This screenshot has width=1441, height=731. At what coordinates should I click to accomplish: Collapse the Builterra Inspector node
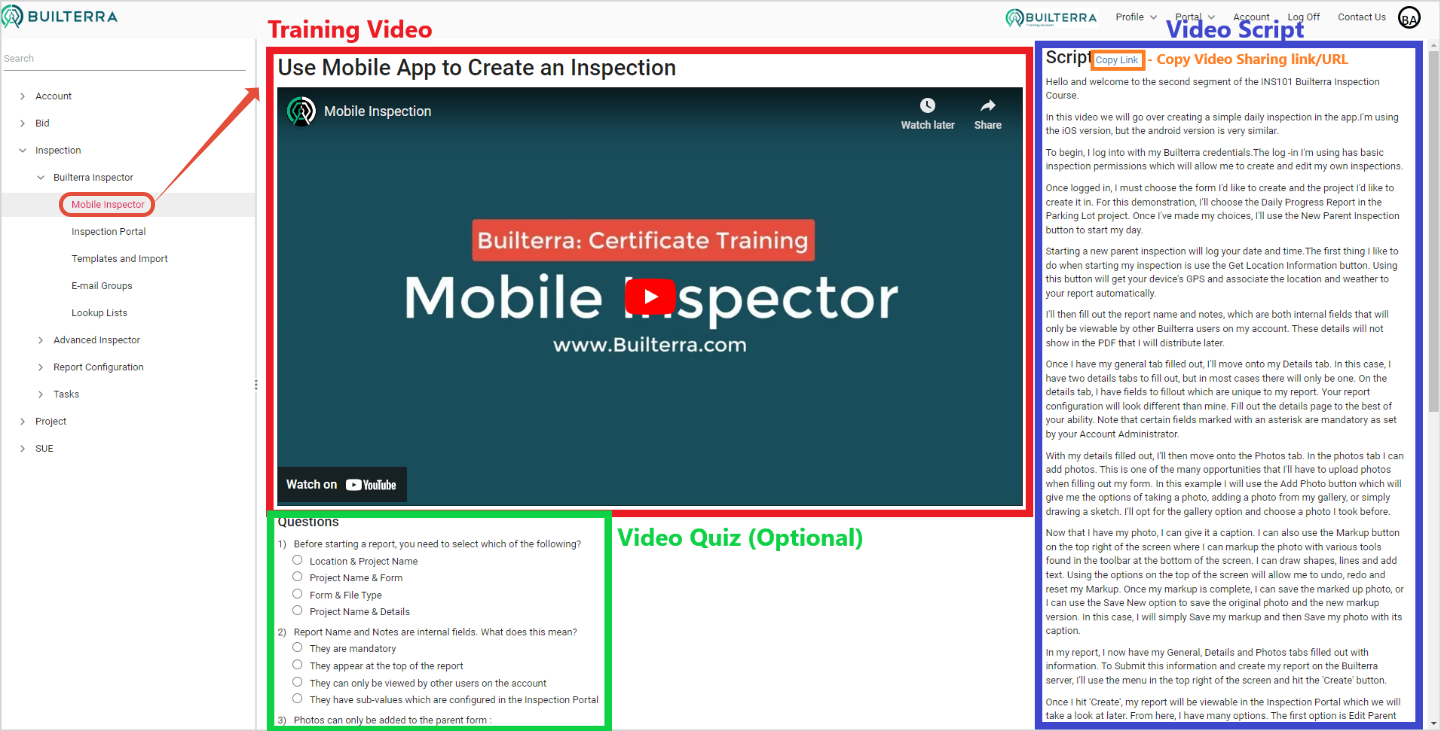[x=41, y=177]
